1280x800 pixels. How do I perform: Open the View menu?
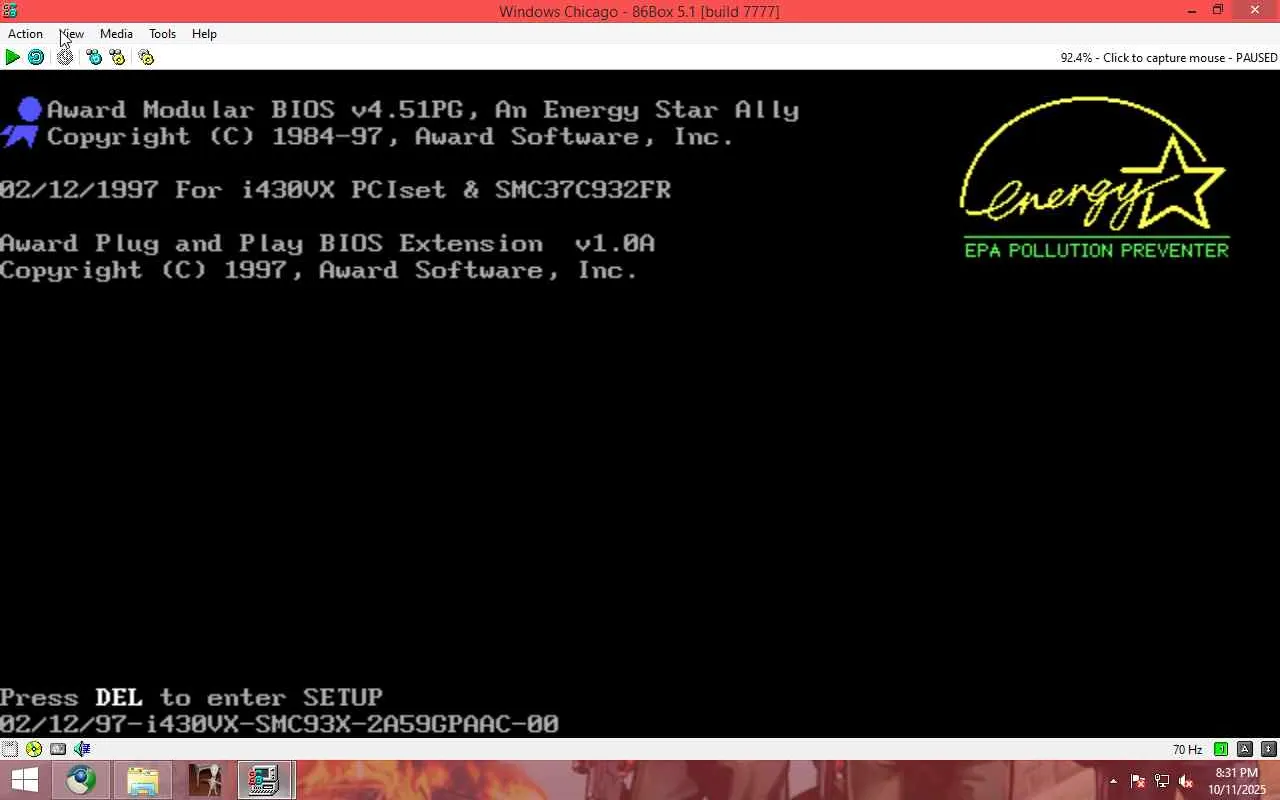pos(72,34)
